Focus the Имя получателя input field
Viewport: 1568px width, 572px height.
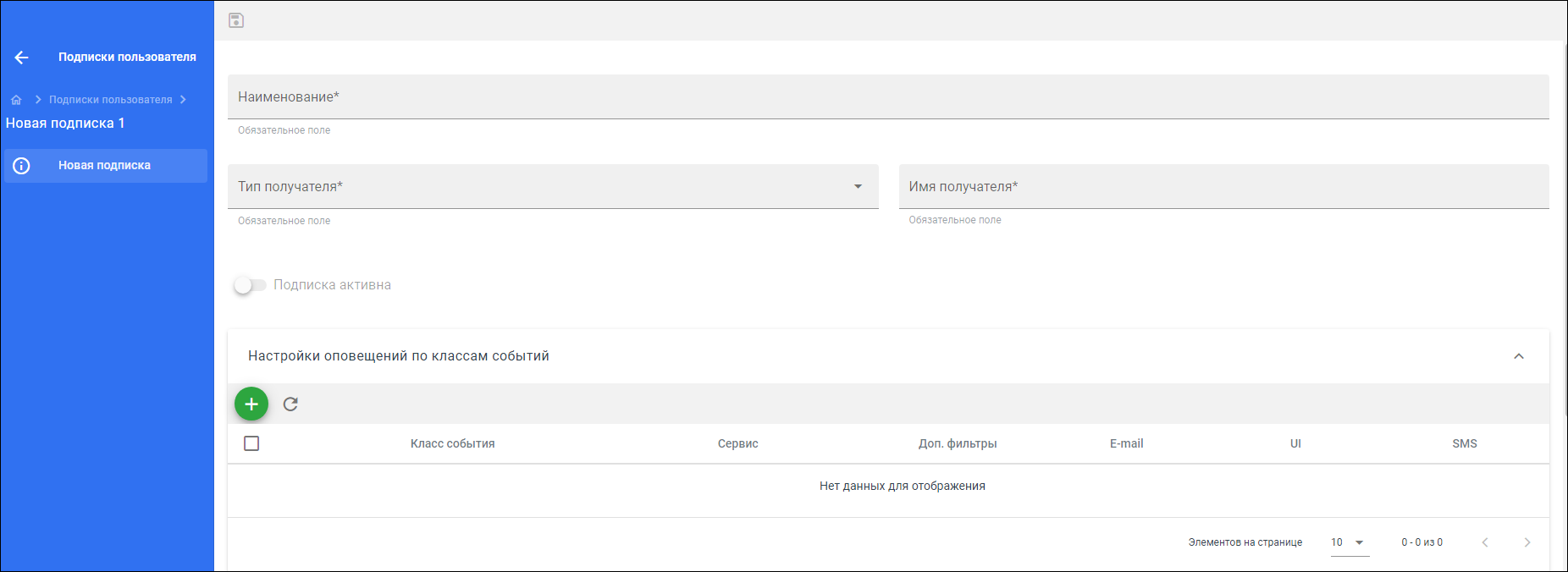pyautogui.click(x=1224, y=186)
